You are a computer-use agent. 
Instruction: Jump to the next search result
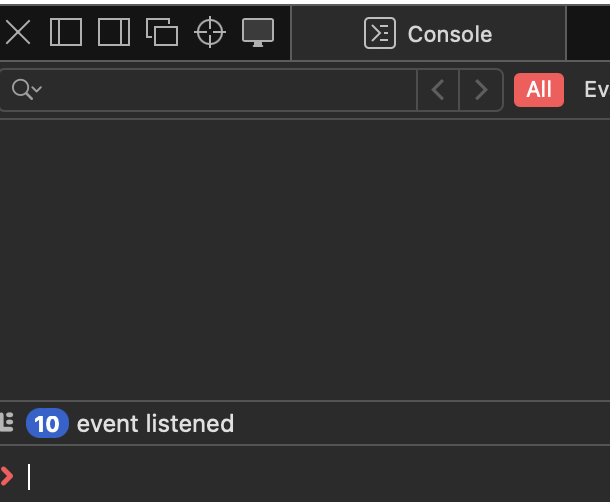pyautogui.click(x=481, y=90)
